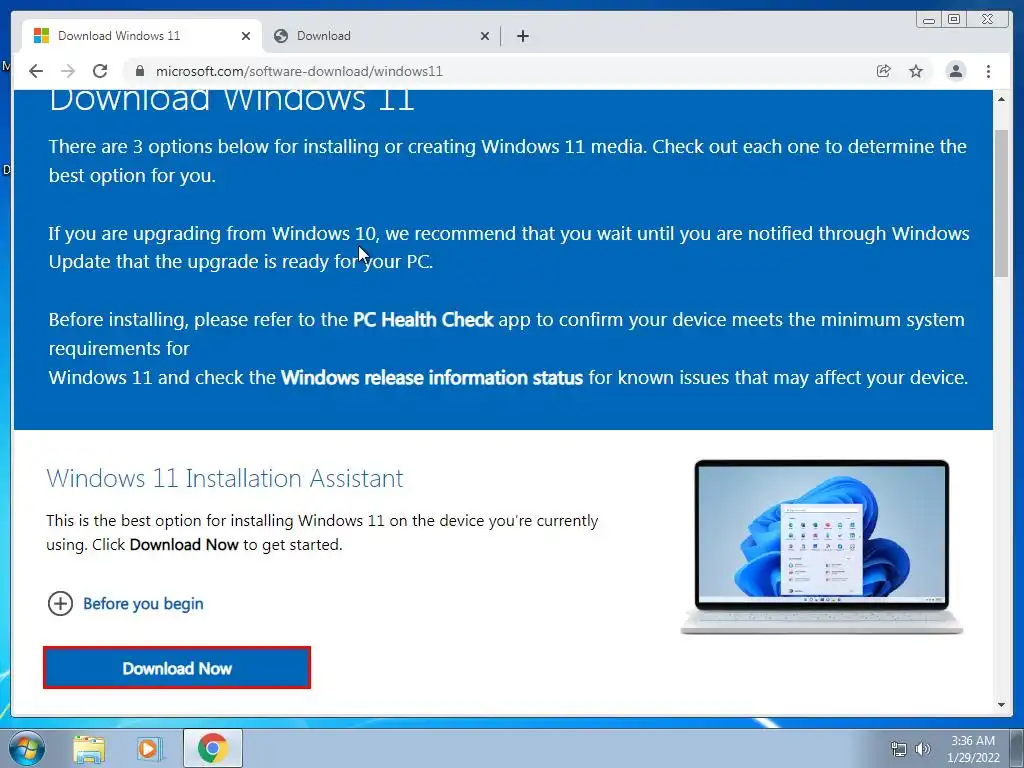This screenshot has height=768, width=1024.
Task: Share this page via share icon
Action: point(884,71)
